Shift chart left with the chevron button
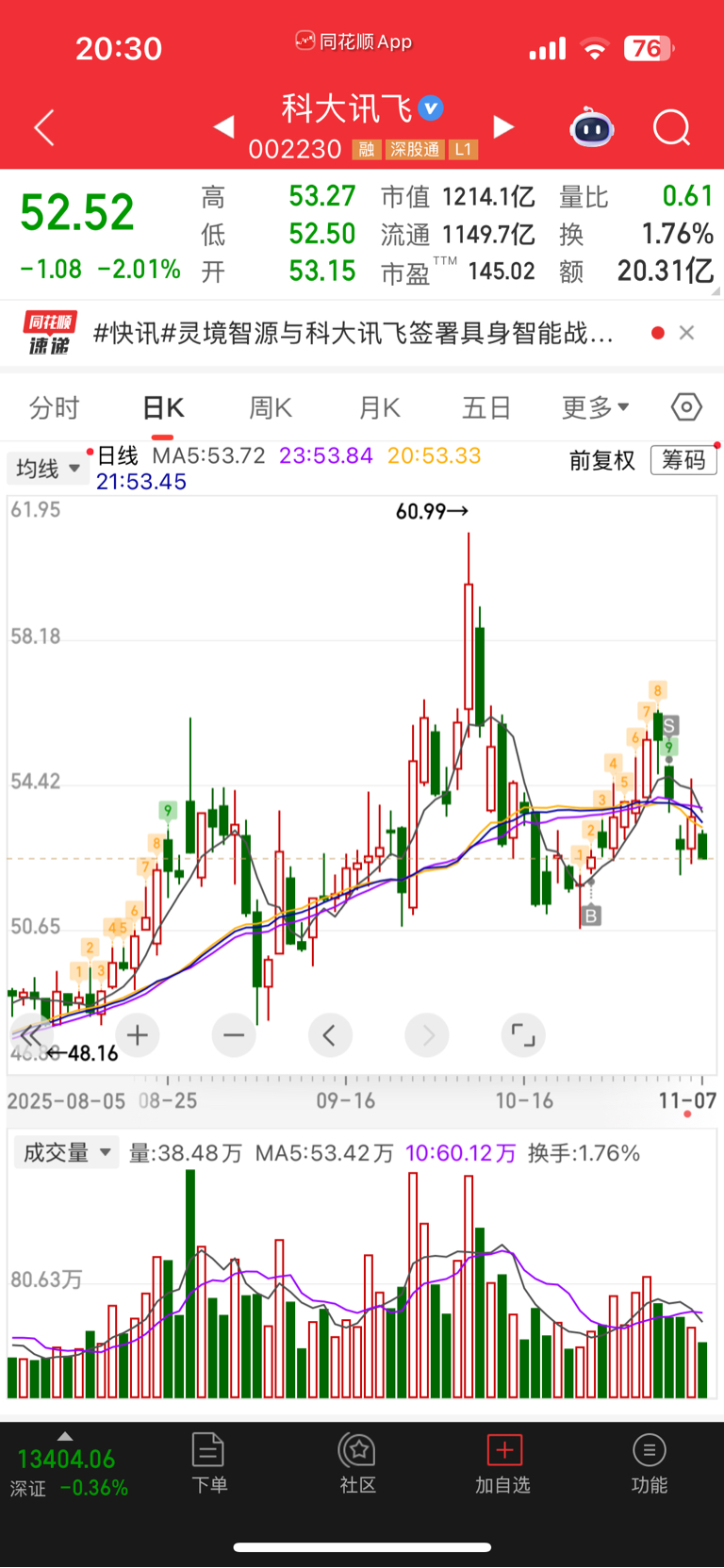The width and height of the screenshot is (724, 1568). pos(330,1035)
